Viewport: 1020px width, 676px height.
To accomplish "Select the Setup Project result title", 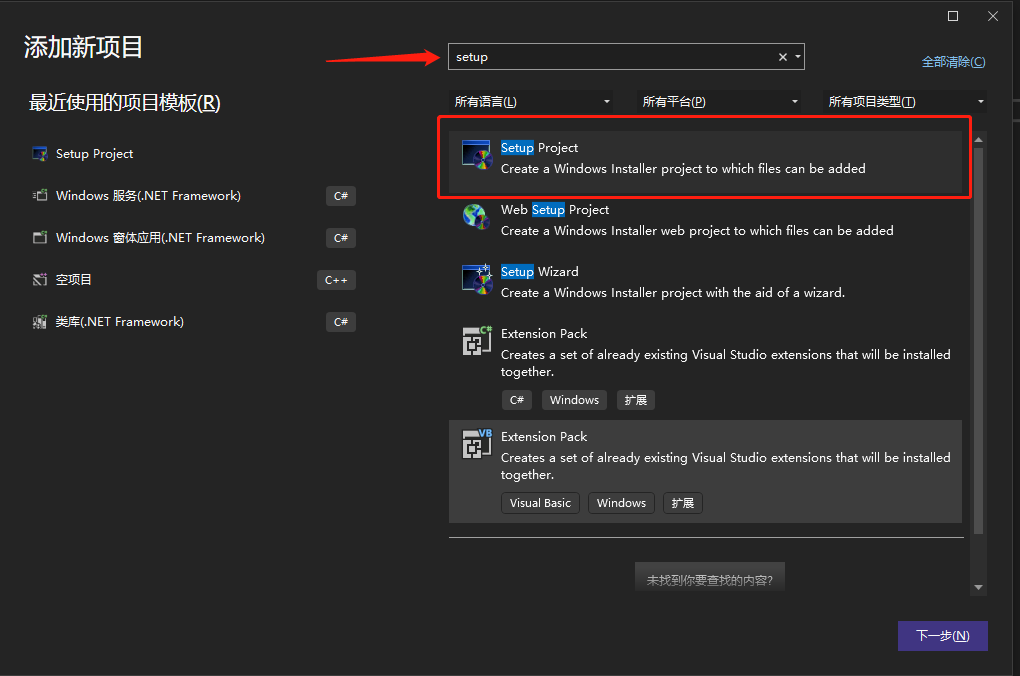I will (x=539, y=148).
